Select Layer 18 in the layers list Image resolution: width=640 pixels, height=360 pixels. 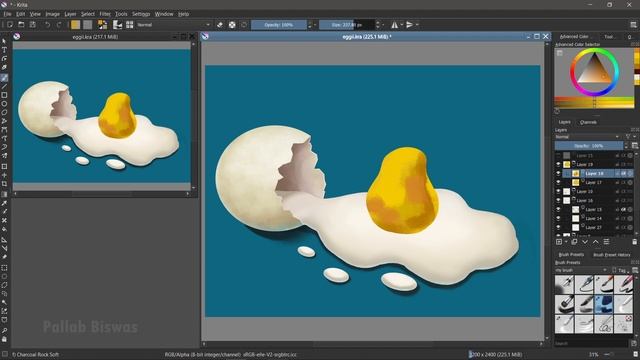coord(595,173)
